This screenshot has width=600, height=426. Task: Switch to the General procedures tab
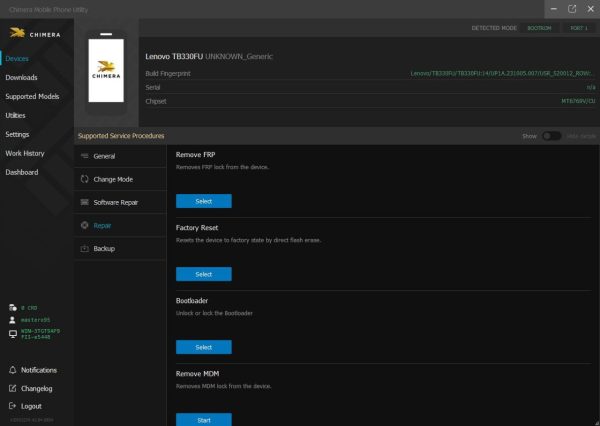(x=120, y=156)
